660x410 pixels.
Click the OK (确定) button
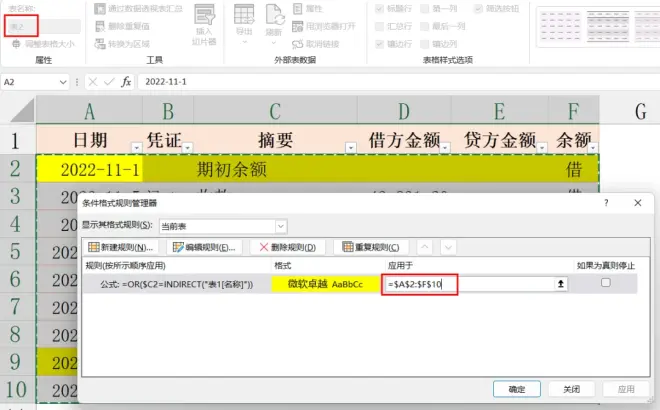[516, 389]
